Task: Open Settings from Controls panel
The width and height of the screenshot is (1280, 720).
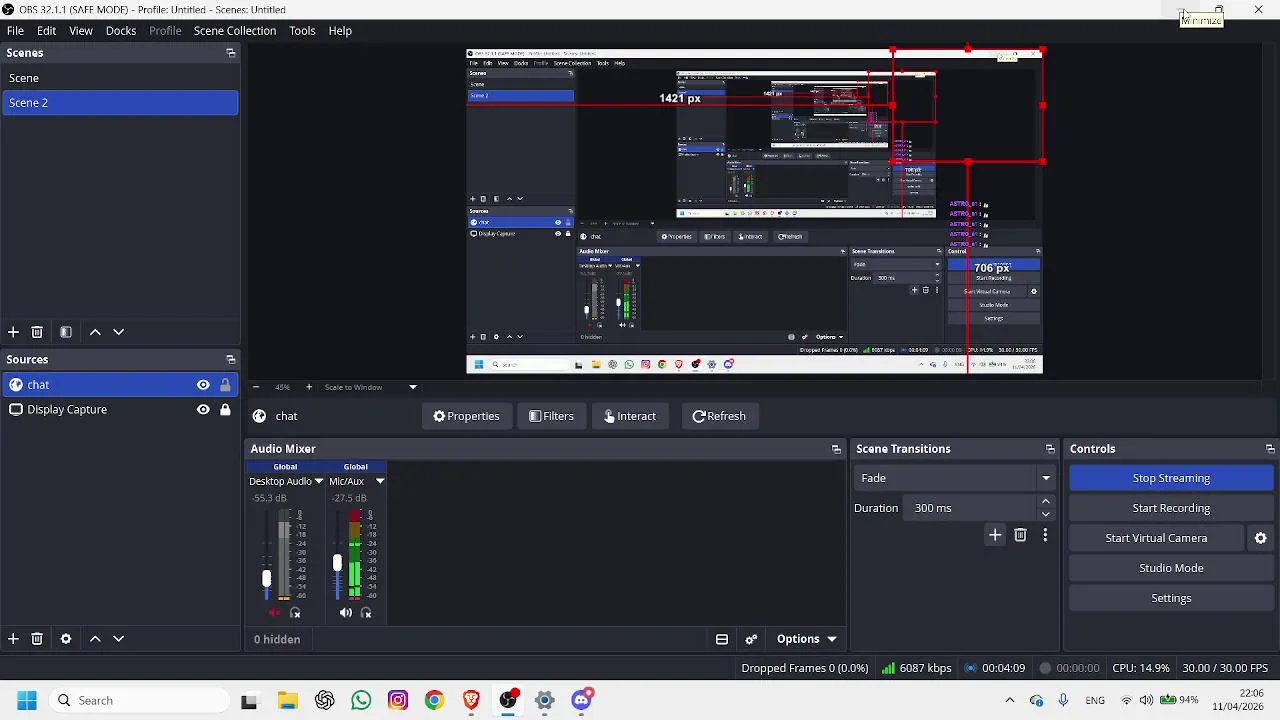Action: point(1171,598)
